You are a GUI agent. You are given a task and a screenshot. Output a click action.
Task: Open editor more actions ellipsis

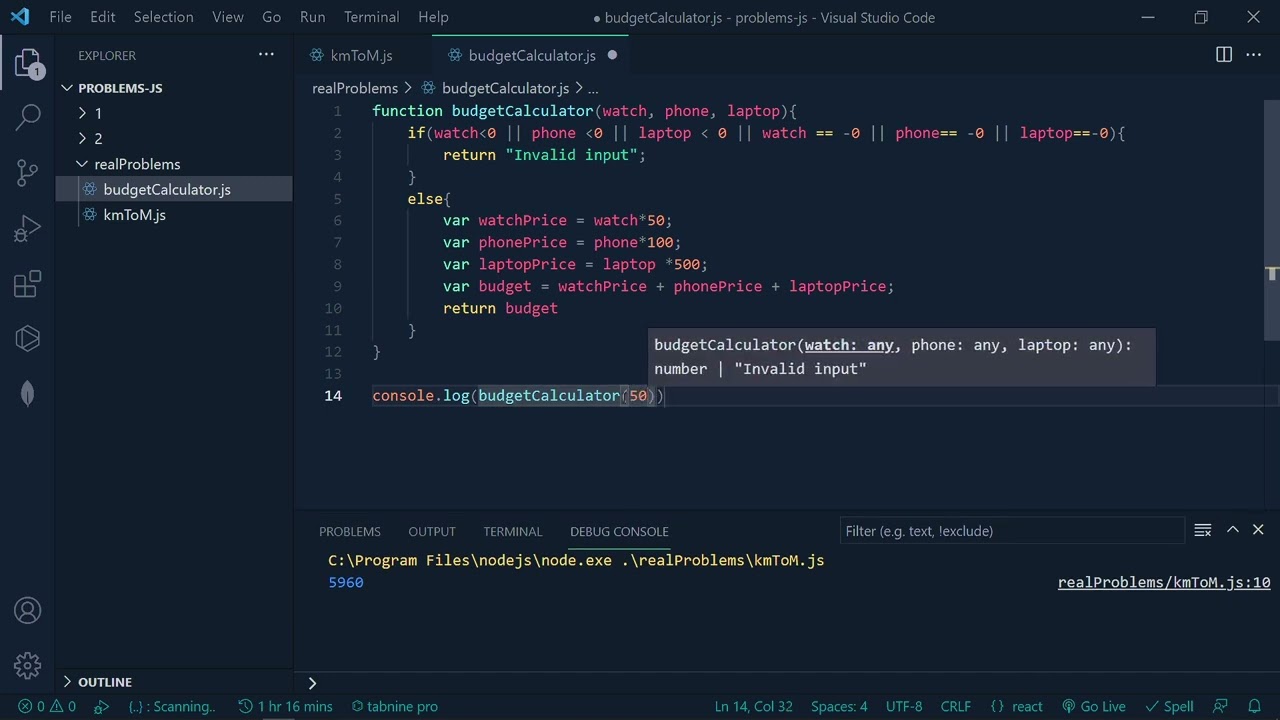point(1254,55)
